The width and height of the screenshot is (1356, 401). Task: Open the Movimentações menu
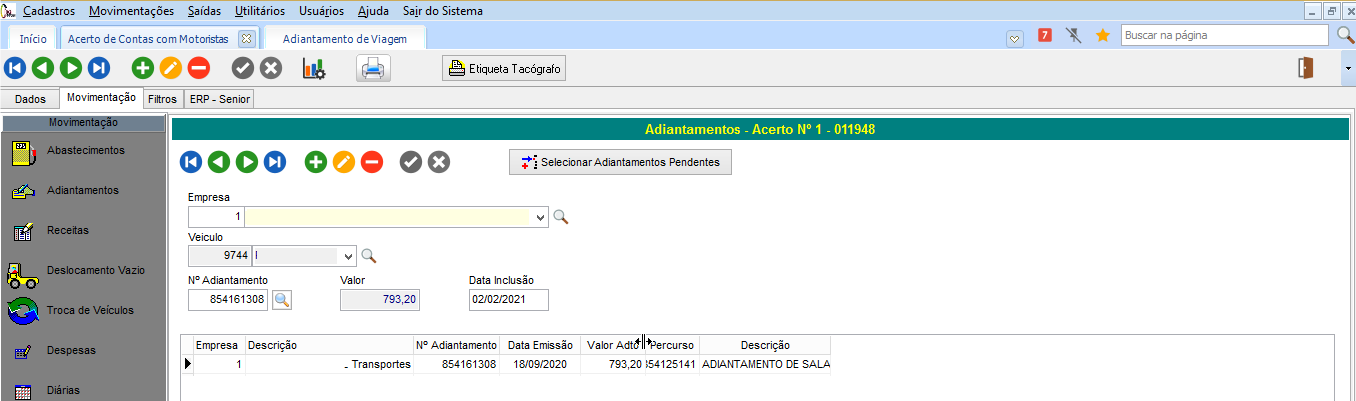(131, 11)
